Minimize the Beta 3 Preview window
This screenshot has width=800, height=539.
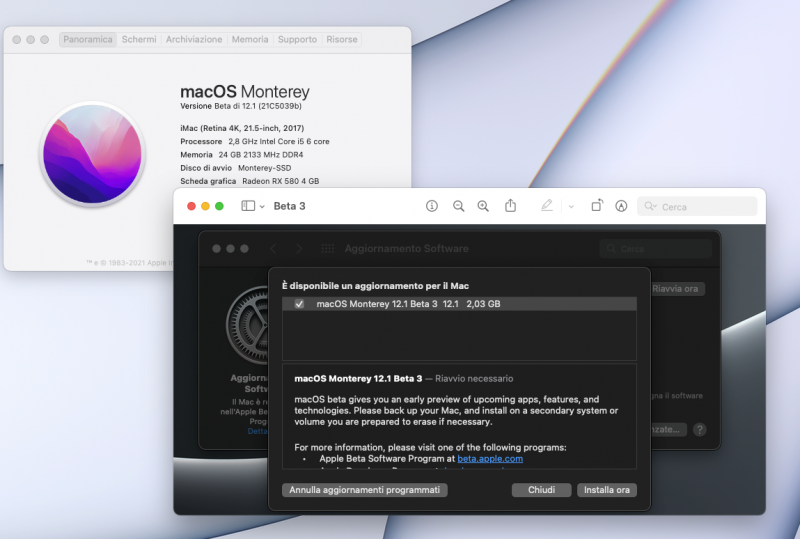[x=205, y=206]
